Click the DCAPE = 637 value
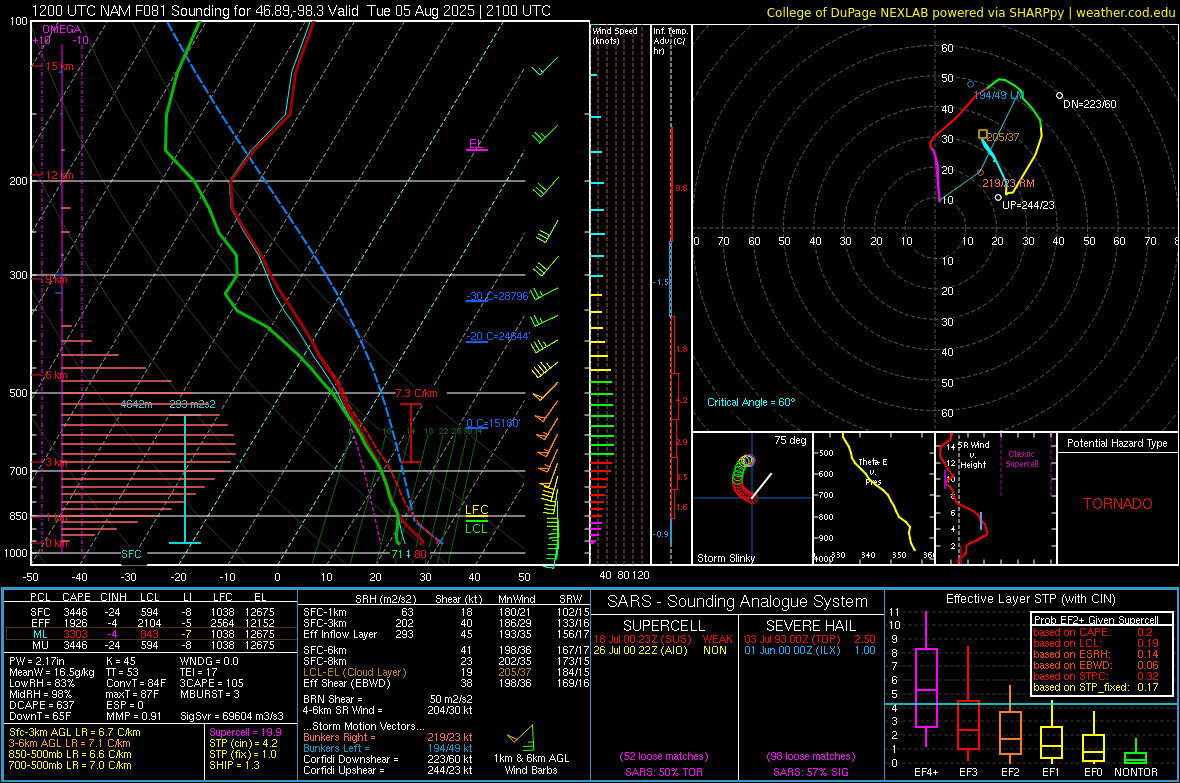The height and width of the screenshot is (783, 1180). pos(41,705)
